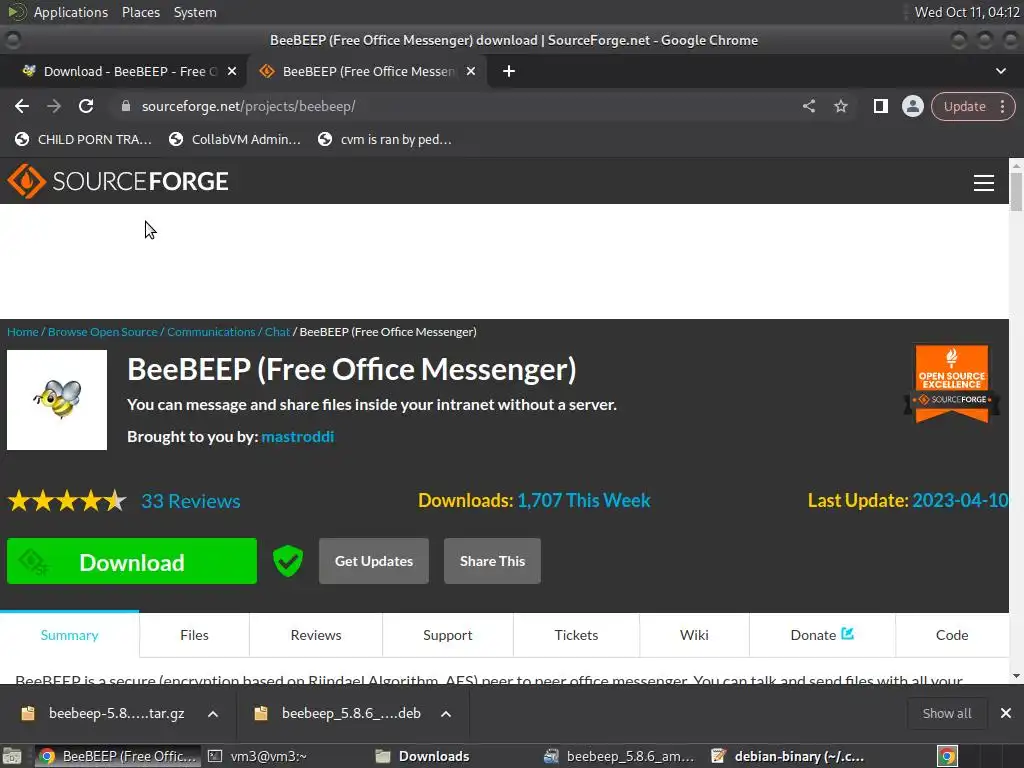This screenshot has width=1024, height=768.
Task: Follow the Chat breadcrumb link
Action: point(277,332)
